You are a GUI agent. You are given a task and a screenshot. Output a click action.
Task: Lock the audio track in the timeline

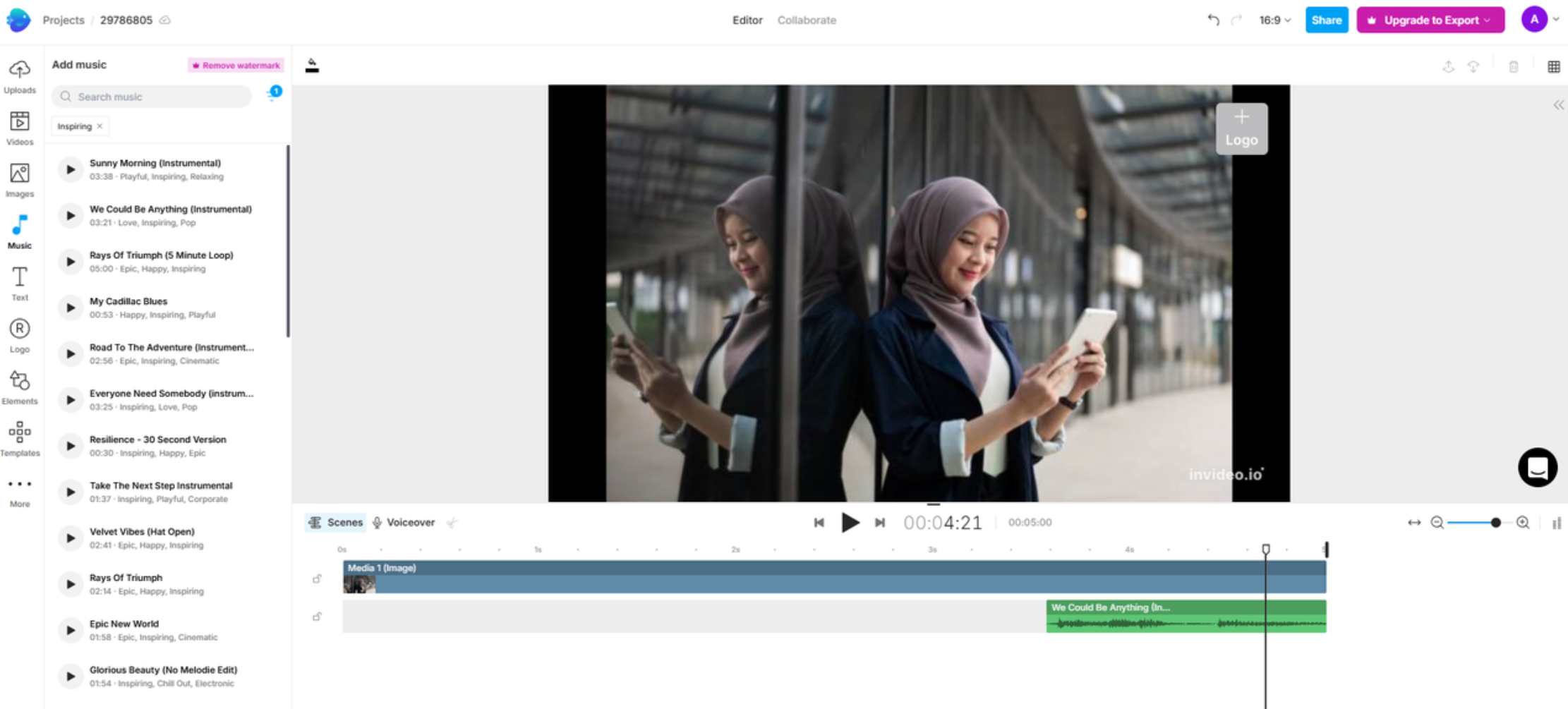coord(317,615)
